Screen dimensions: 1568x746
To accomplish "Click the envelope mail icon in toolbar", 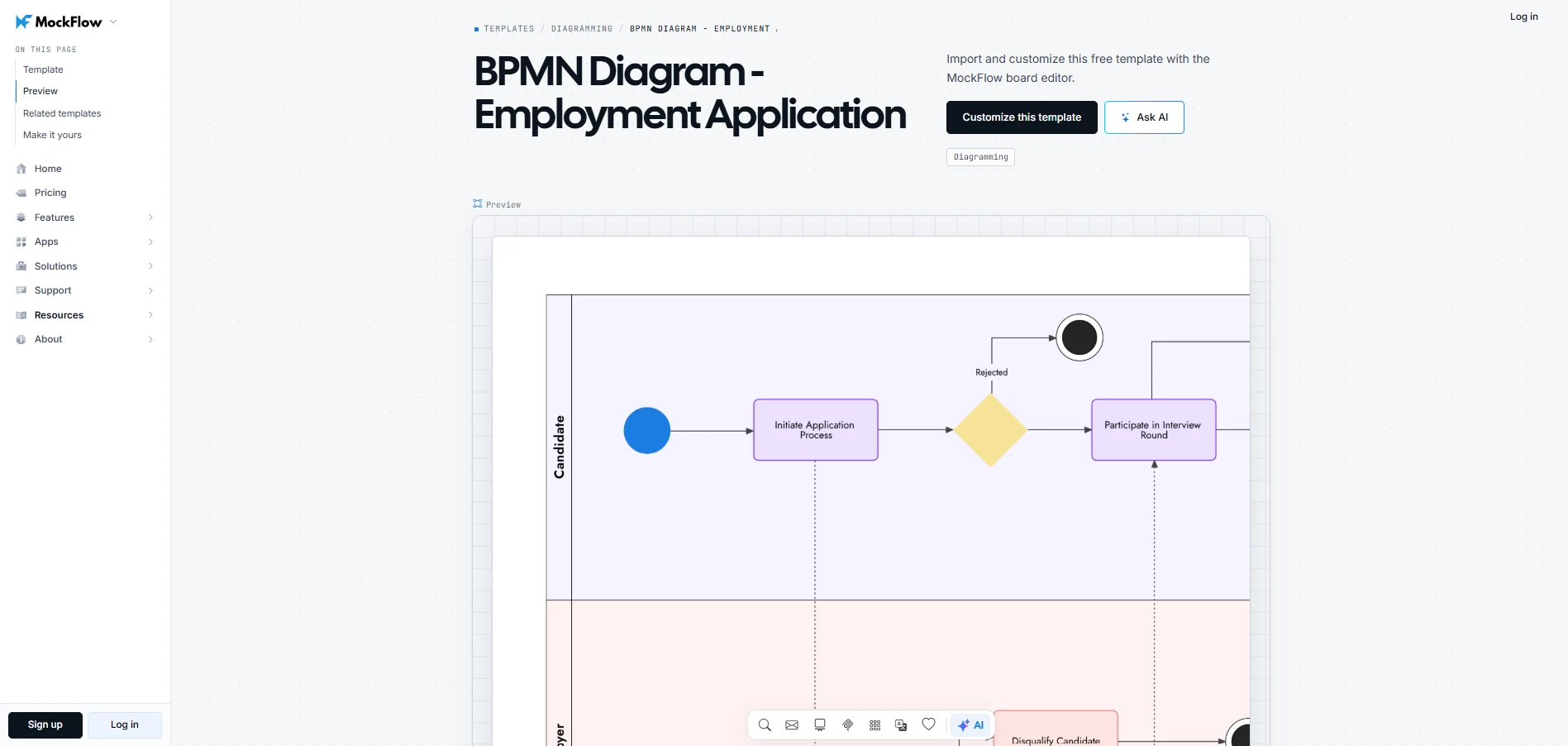I will point(792,724).
